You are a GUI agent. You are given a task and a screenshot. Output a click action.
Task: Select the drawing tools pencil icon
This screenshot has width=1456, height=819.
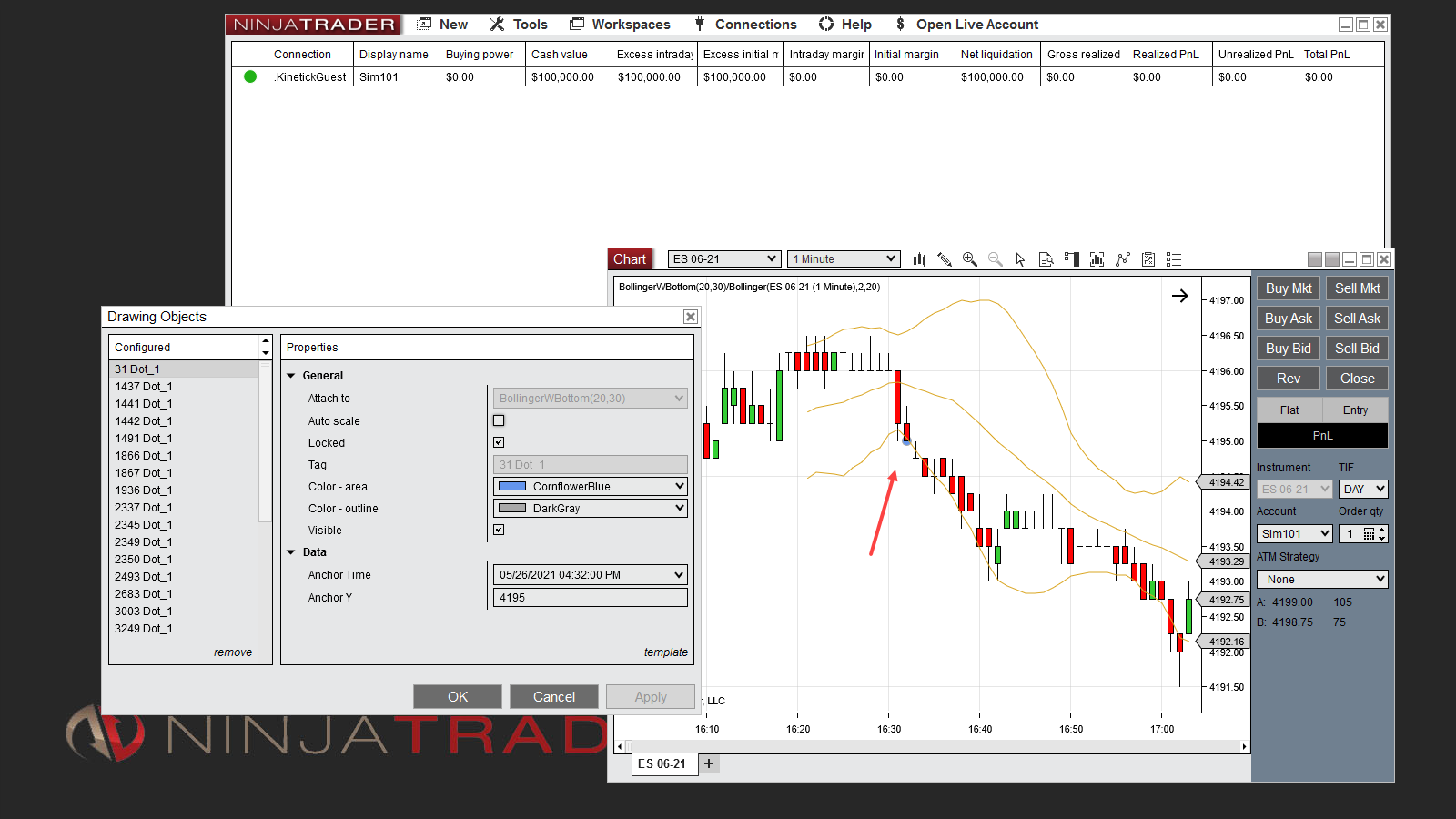pos(945,259)
